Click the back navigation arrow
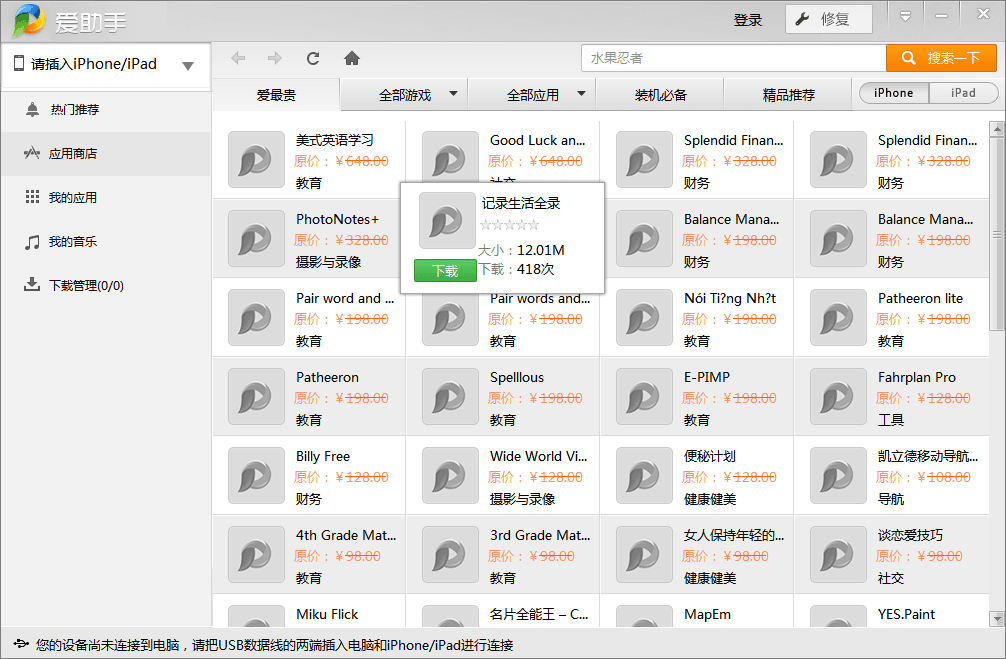The image size is (1006, 659). [238, 58]
